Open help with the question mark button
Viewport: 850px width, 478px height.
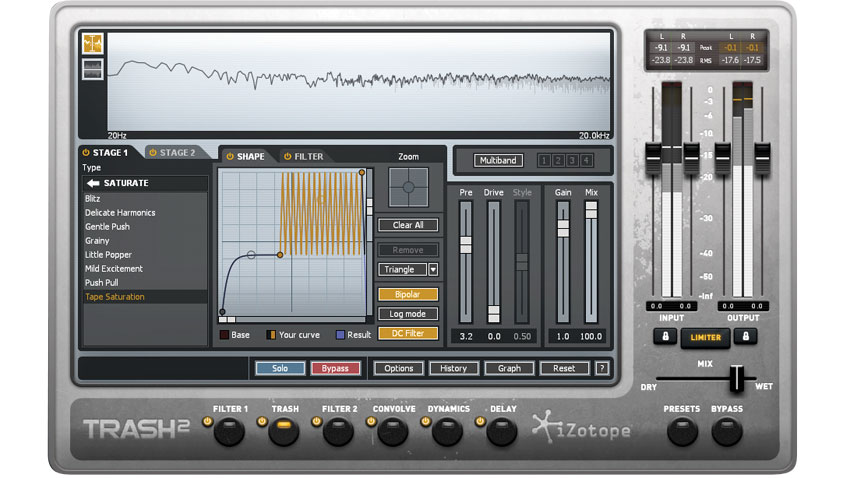(602, 369)
